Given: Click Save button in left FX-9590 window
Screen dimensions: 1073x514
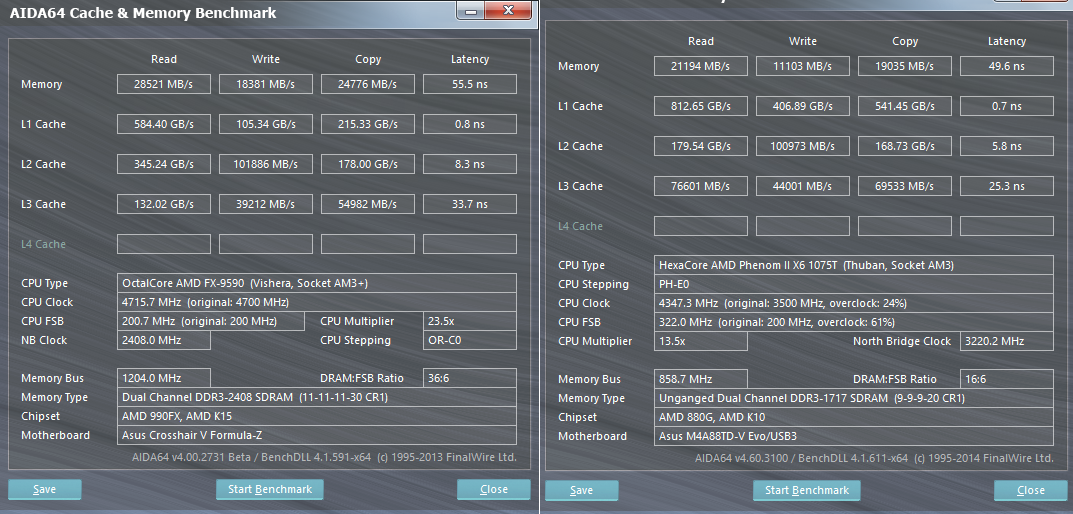Looking at the screenshot, I should tap(44, 489).
